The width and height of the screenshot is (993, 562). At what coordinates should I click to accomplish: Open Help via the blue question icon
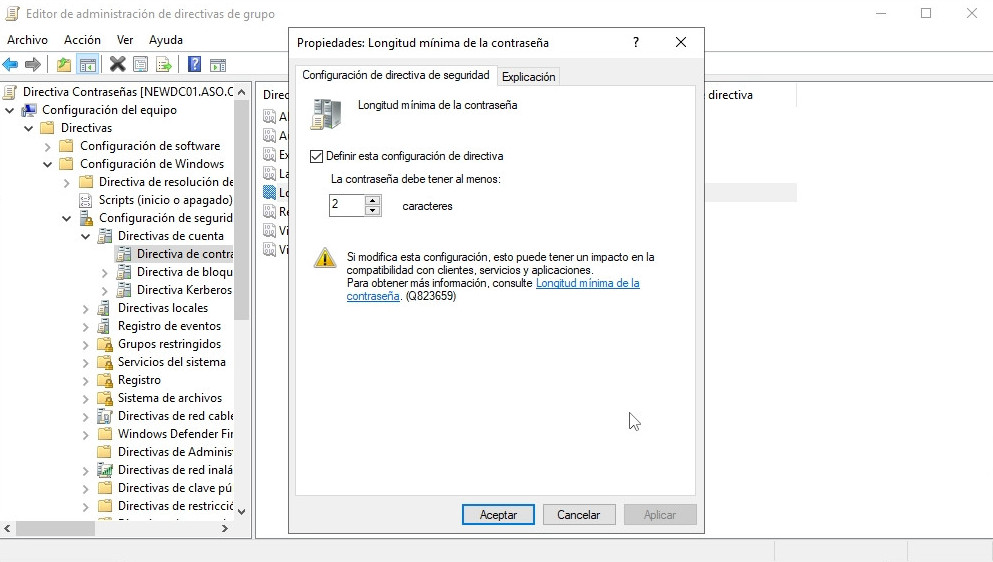(x=195, y=65)
